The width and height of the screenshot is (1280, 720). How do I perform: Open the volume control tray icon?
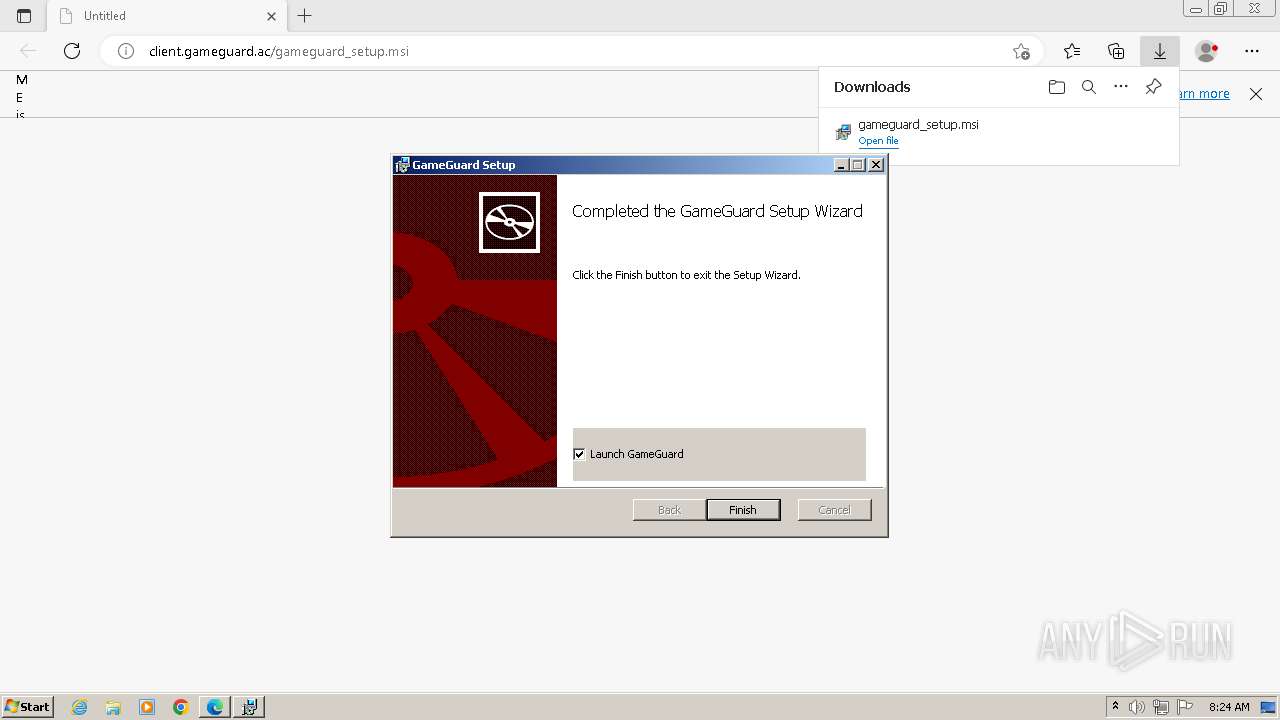pyautogui.click(x=1137, y=707)
